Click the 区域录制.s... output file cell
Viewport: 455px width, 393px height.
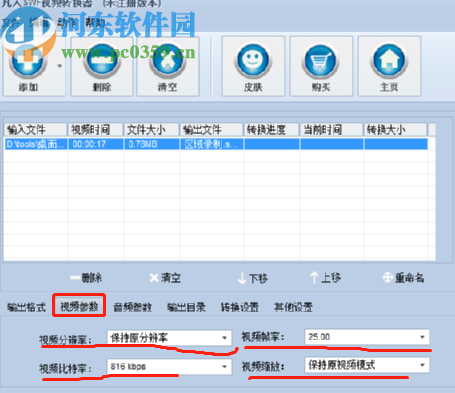(x=212, y=144)
